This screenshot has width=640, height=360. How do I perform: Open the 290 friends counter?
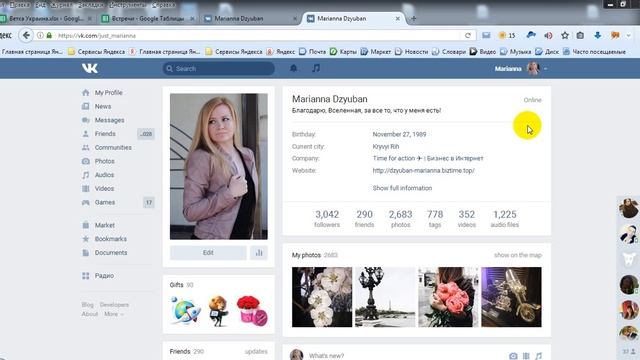pyautogui.click(x=364, y=218)
